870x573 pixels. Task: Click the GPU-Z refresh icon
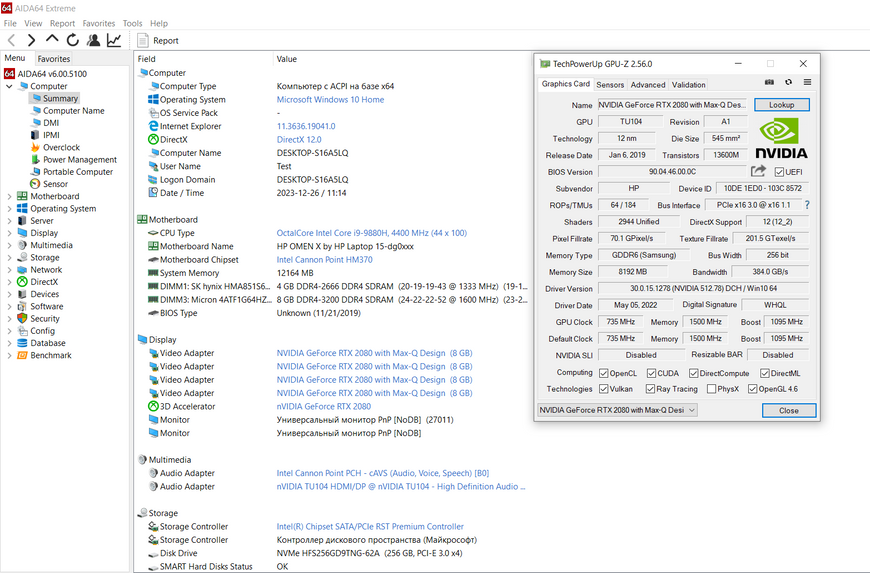788,82
